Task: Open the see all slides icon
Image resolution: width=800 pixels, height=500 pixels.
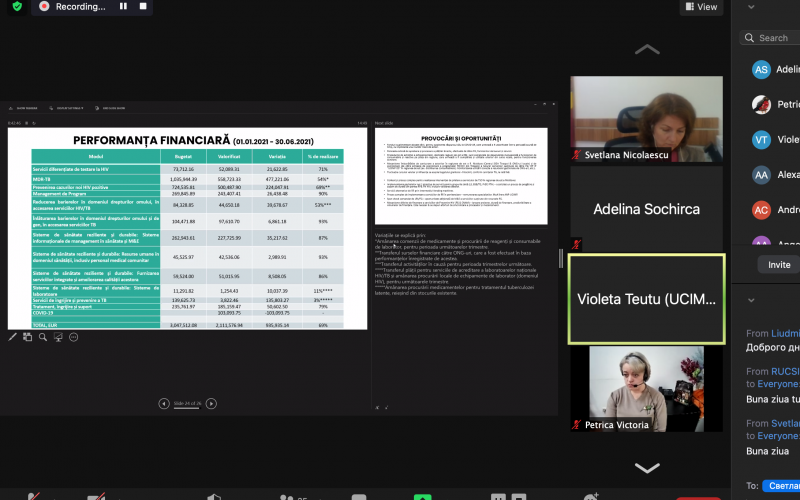Action: click(x=28, y=338)
